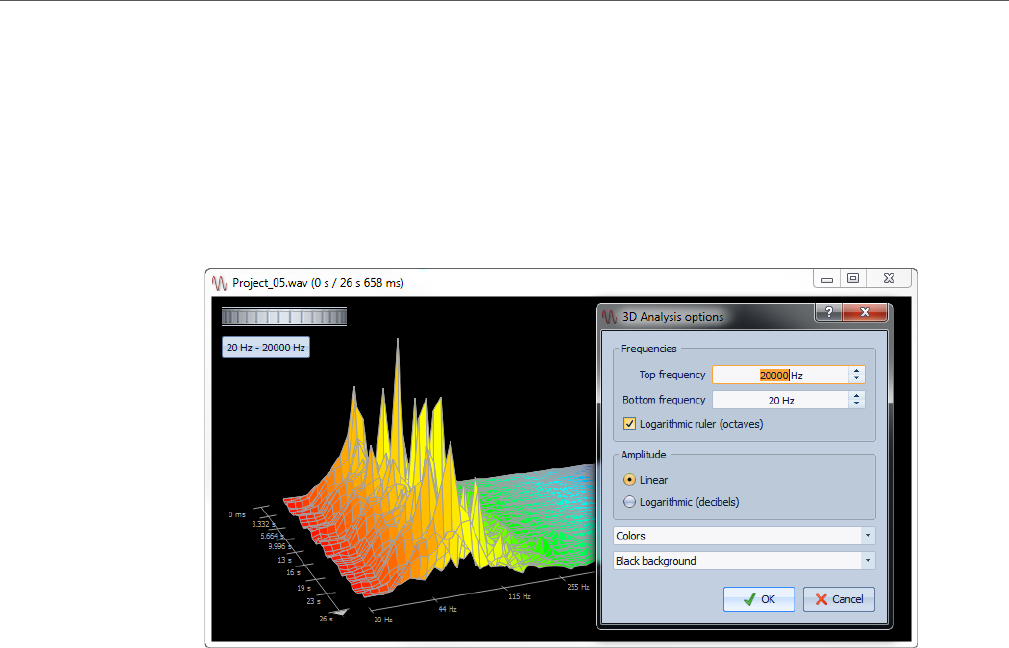Select Logarithmic (decibels) amplitude option

(x=629, y=502)
